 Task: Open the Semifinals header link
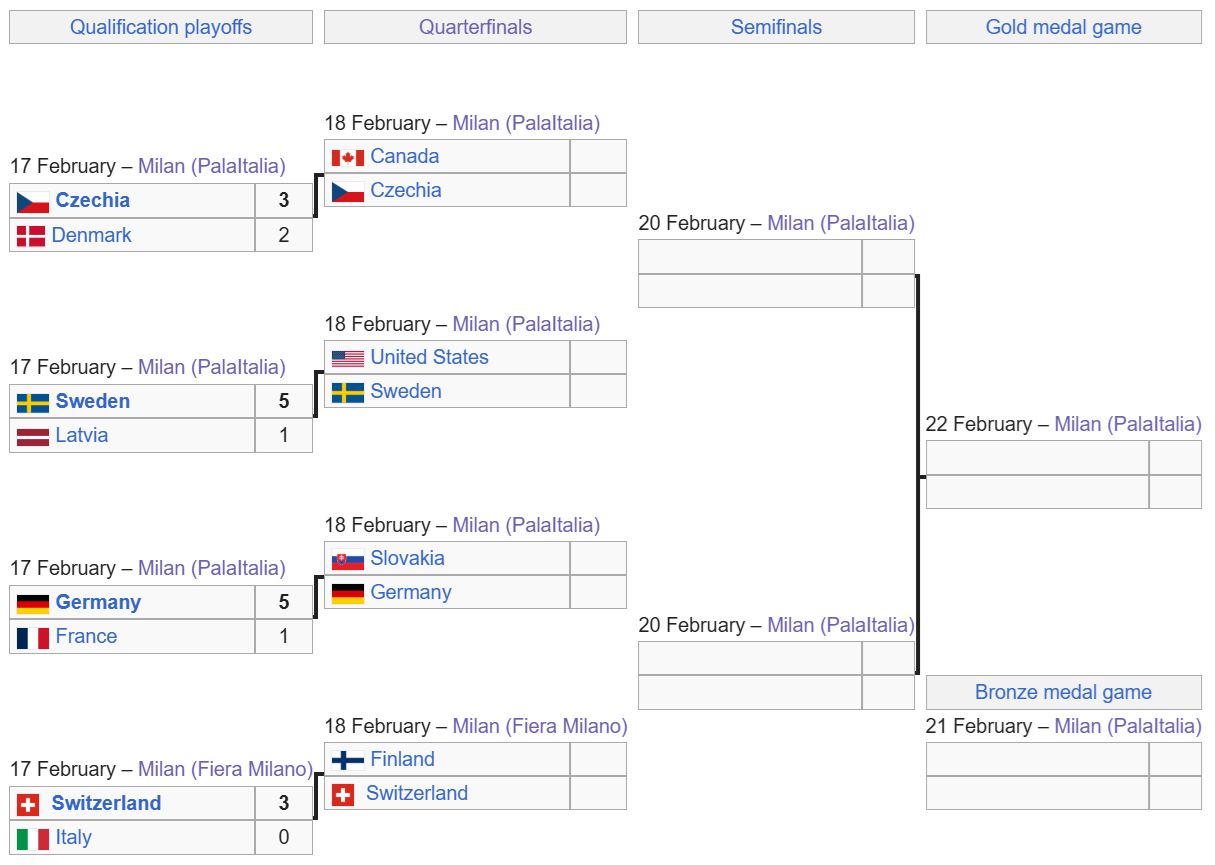coord(776,27)
